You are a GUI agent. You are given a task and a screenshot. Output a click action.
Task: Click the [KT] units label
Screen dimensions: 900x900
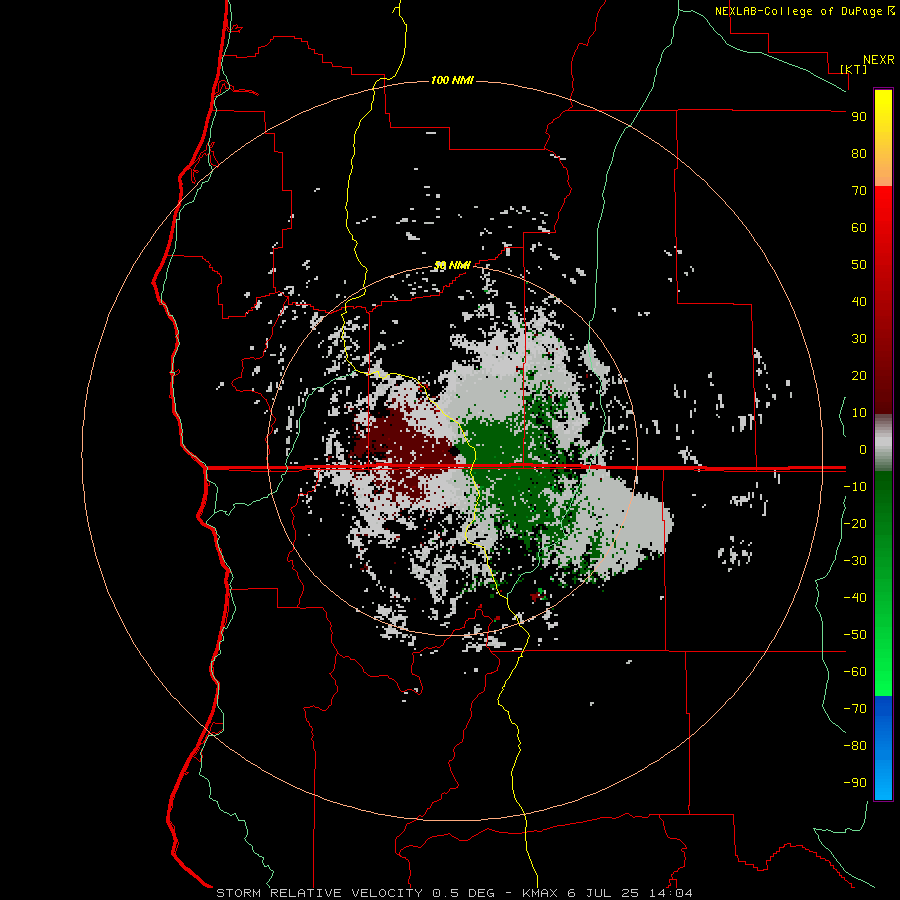tap(853, 69)
